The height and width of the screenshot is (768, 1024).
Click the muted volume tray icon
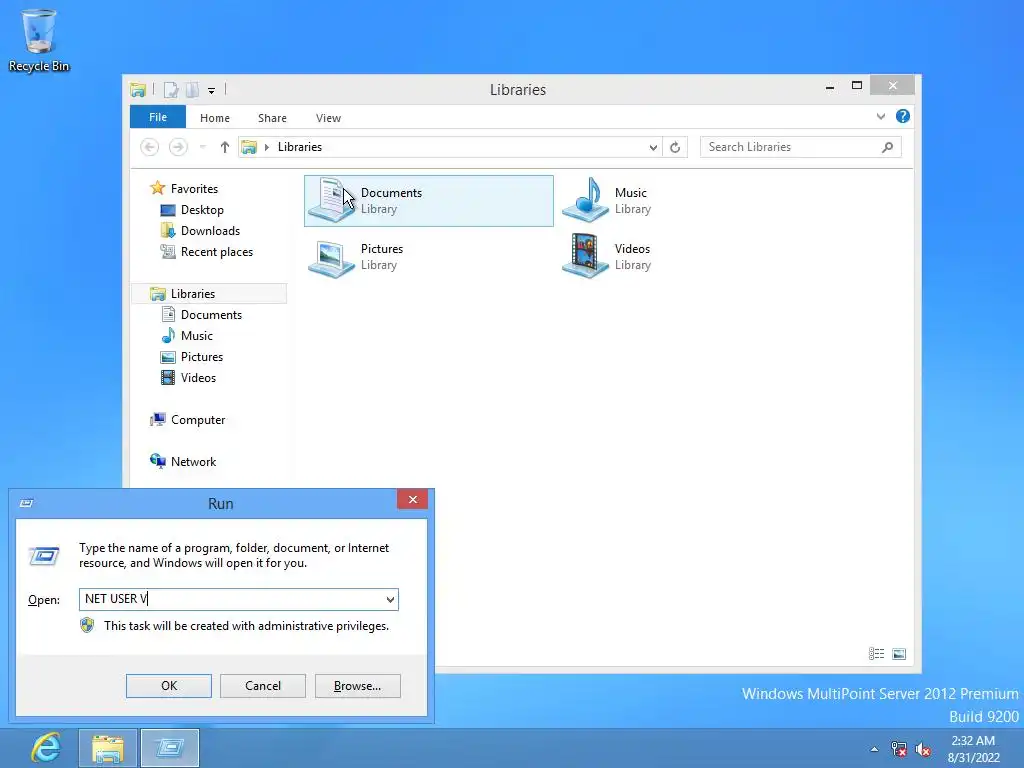(x=923, y=749)
